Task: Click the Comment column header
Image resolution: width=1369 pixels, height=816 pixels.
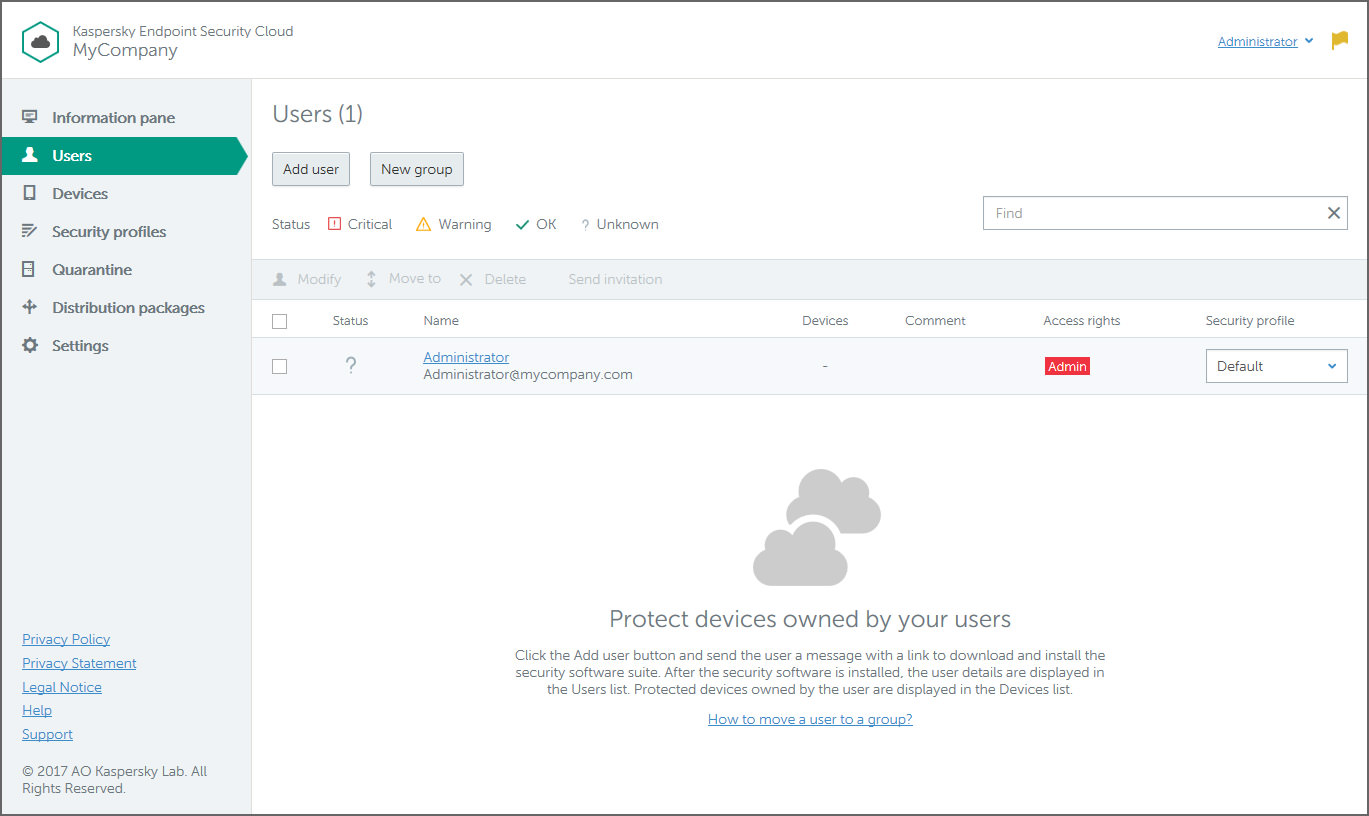Action: (x=935, y=321)
